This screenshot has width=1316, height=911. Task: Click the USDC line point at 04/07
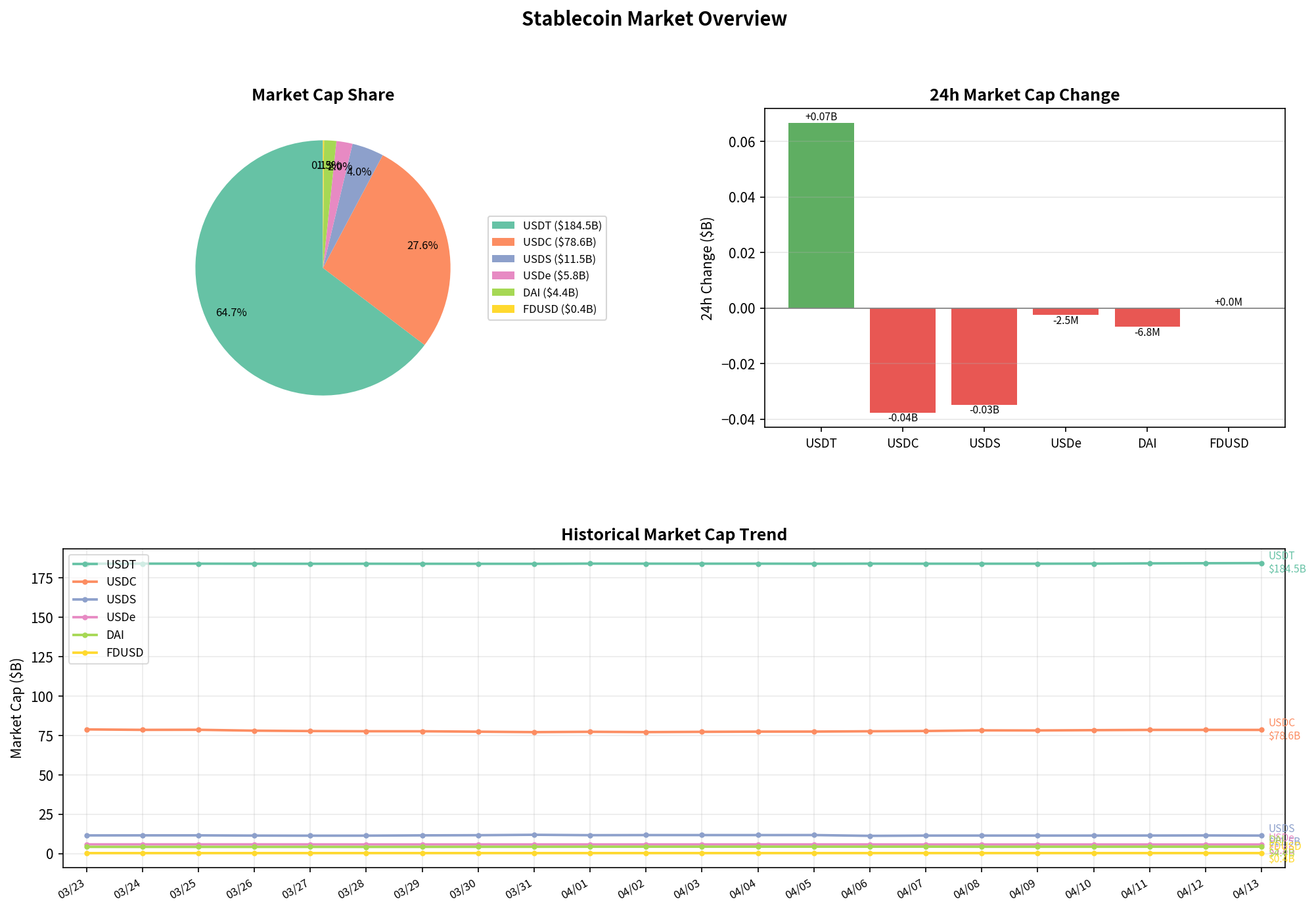point(926,731)
